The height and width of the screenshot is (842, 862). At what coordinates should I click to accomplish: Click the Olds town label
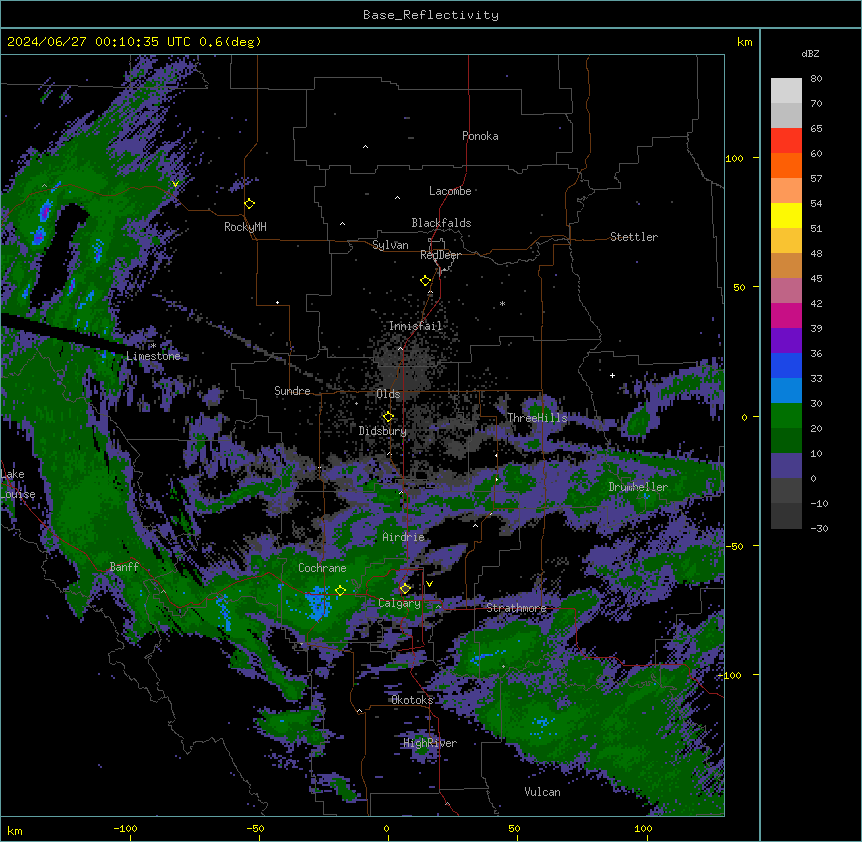pyautogui.click(x=388, y=394)
